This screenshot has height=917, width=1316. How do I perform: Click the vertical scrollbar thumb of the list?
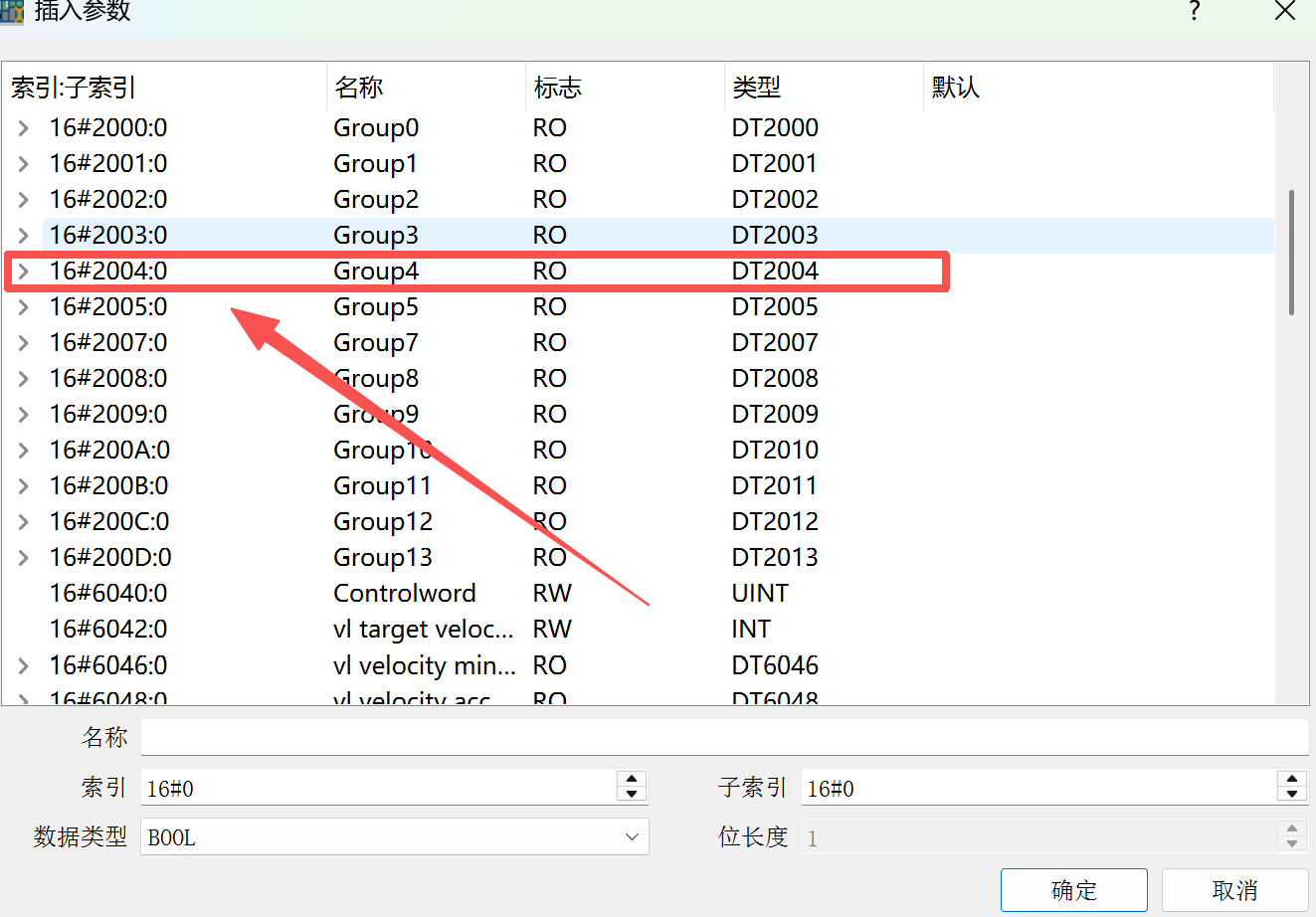(1291, 253)
